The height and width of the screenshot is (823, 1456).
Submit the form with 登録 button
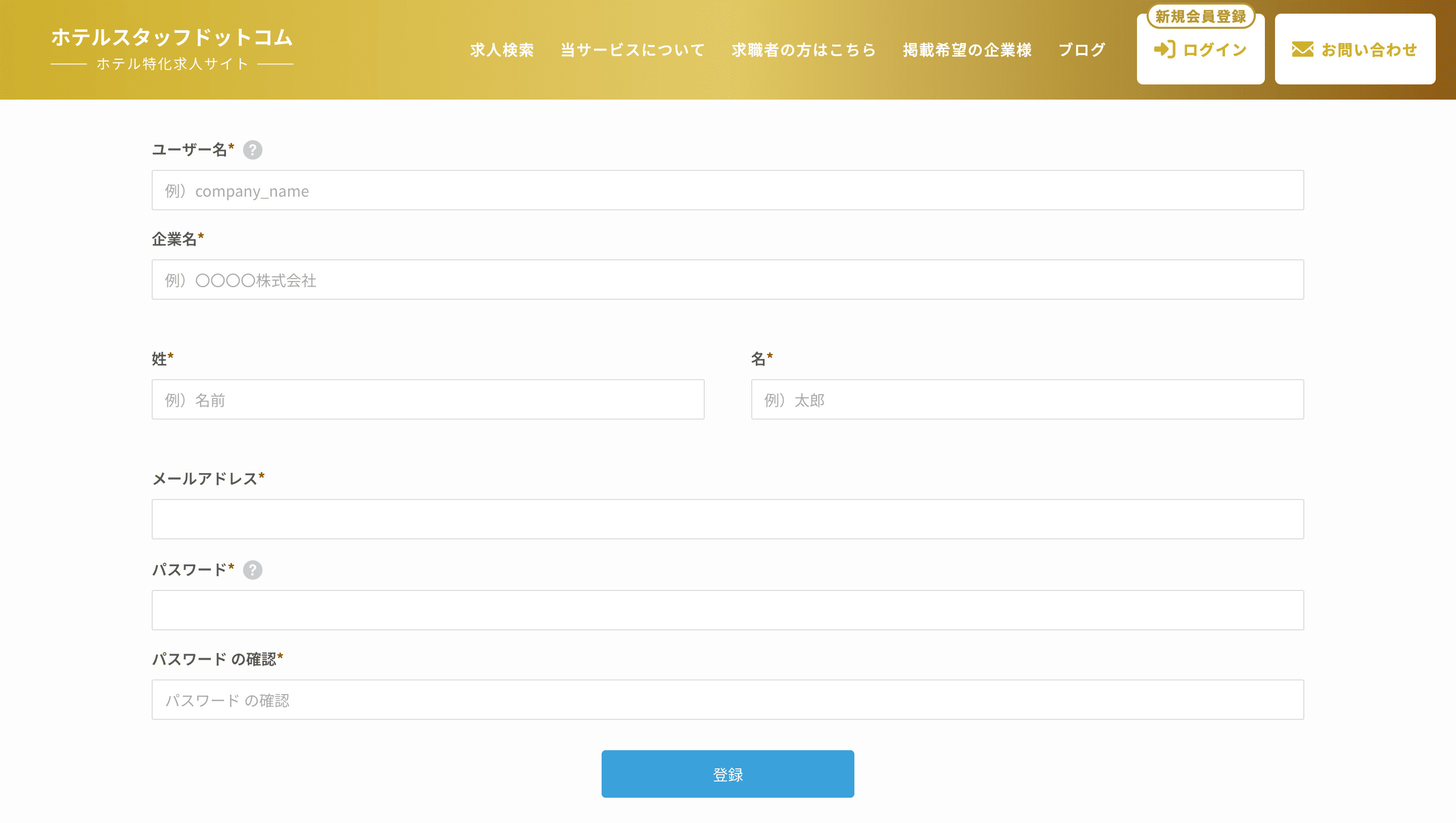click(727, 774)
